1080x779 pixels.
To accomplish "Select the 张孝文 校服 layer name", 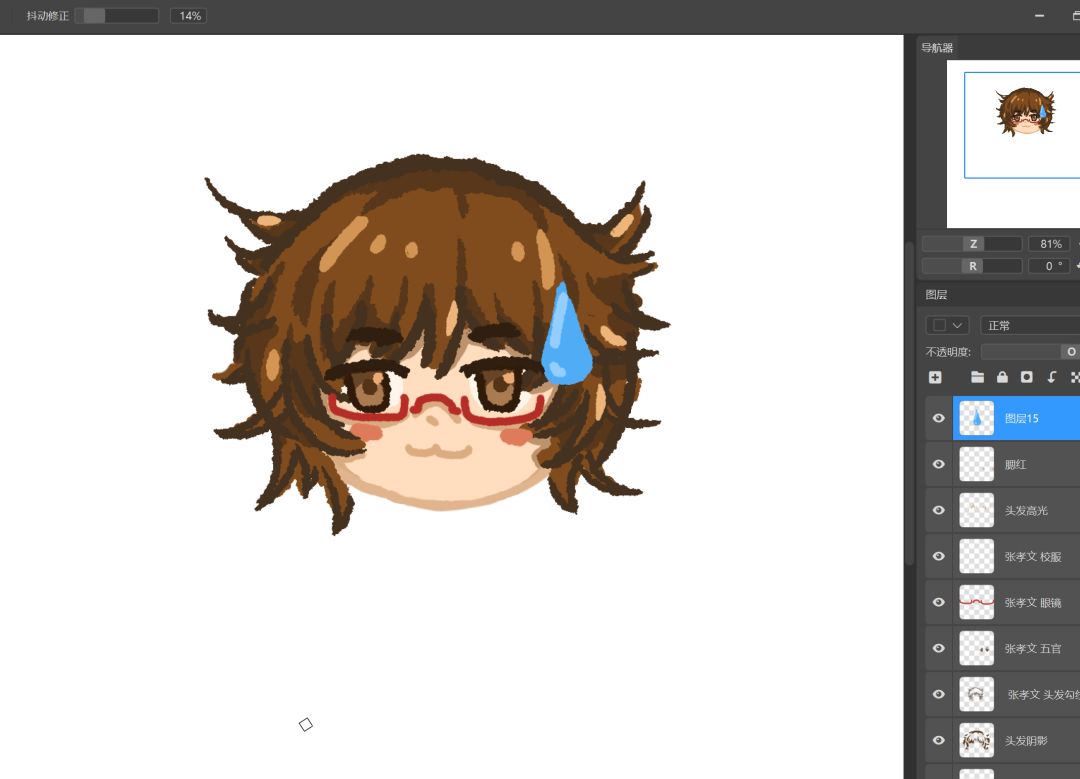I will [x=1032, y=557].
